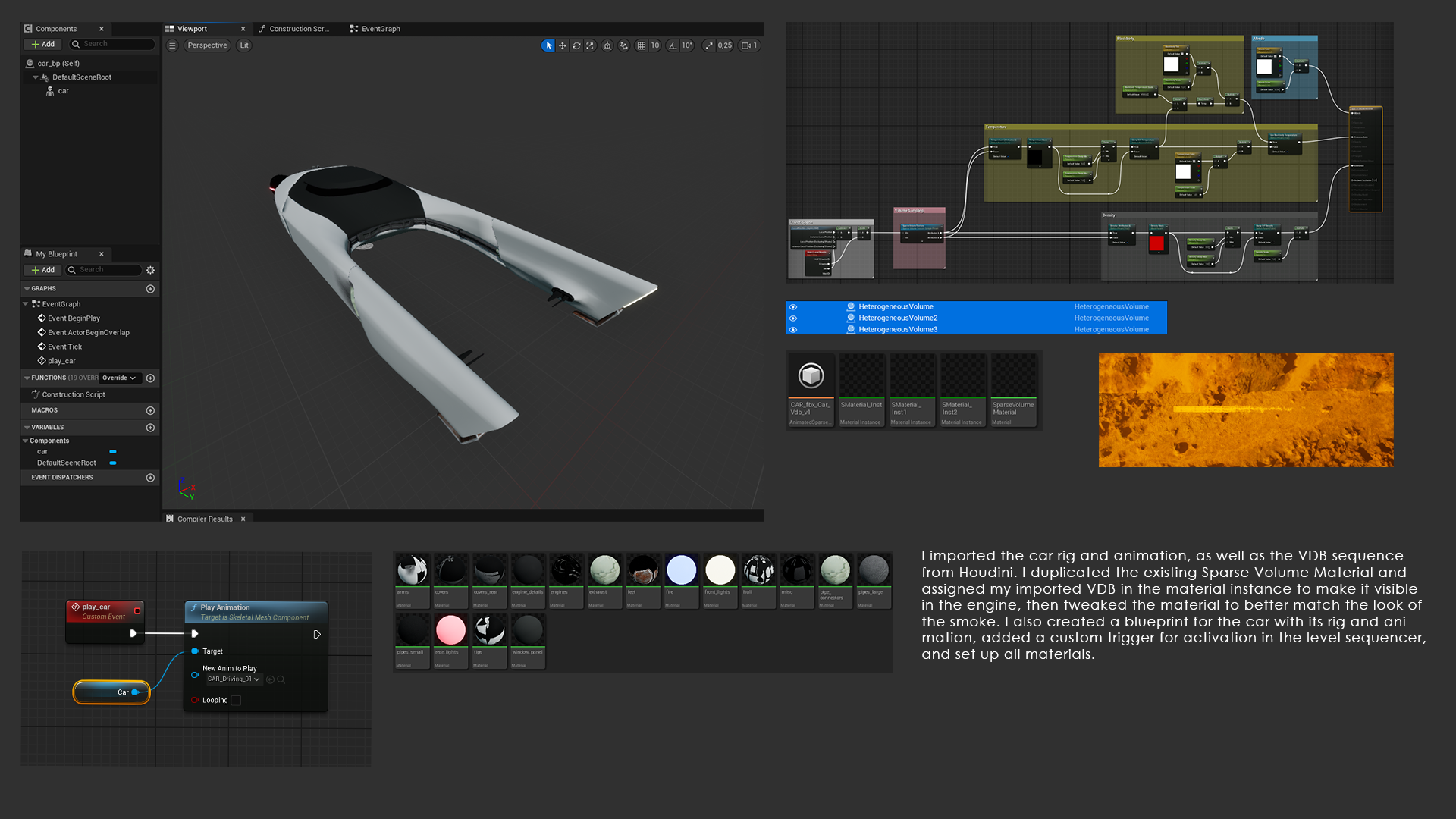Hide HeterogeneousVolume2 using its eye icon

pos(793,318)
